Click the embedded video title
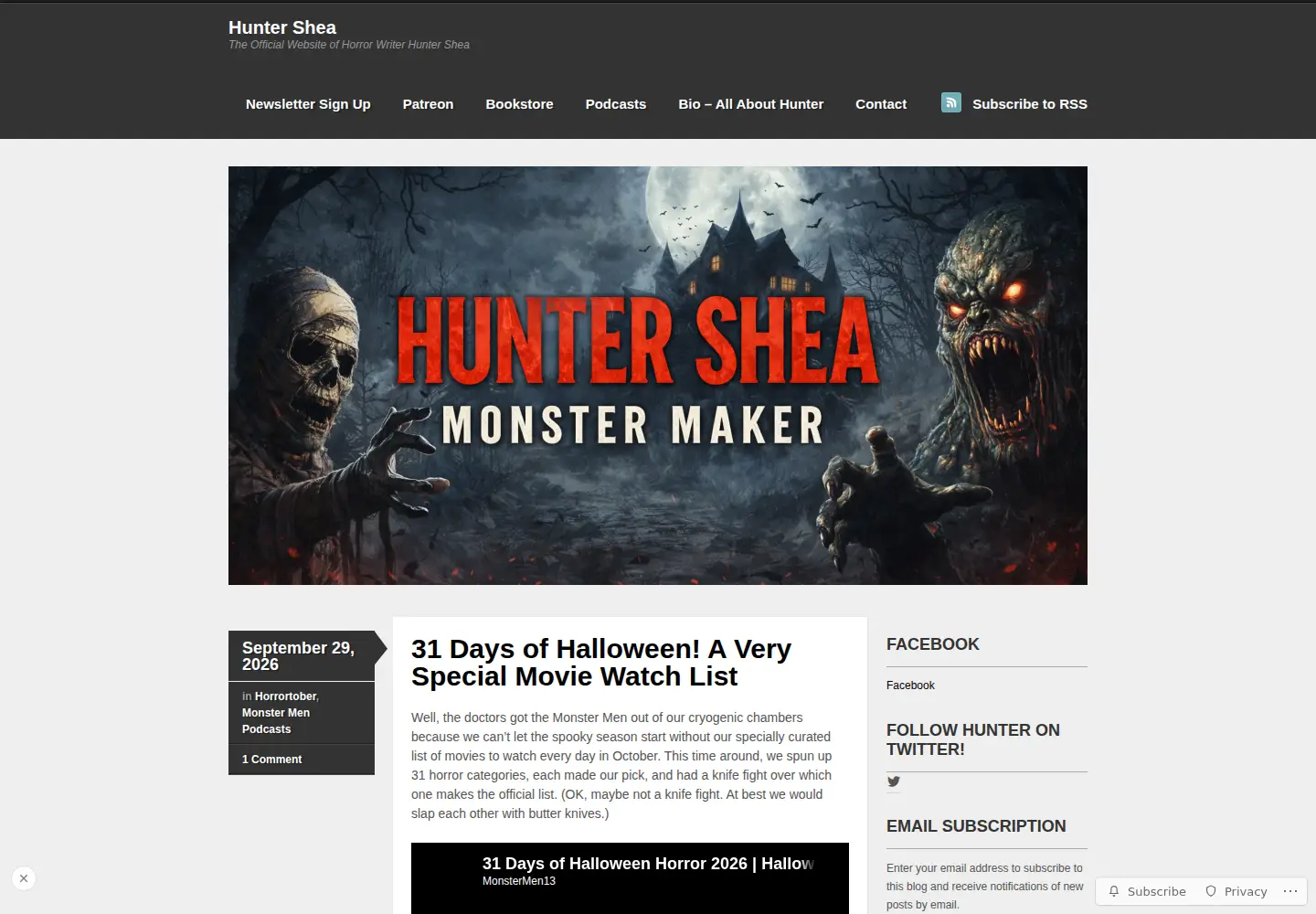This screenshot has width=1316, height=914. click(x=648, y=864)
